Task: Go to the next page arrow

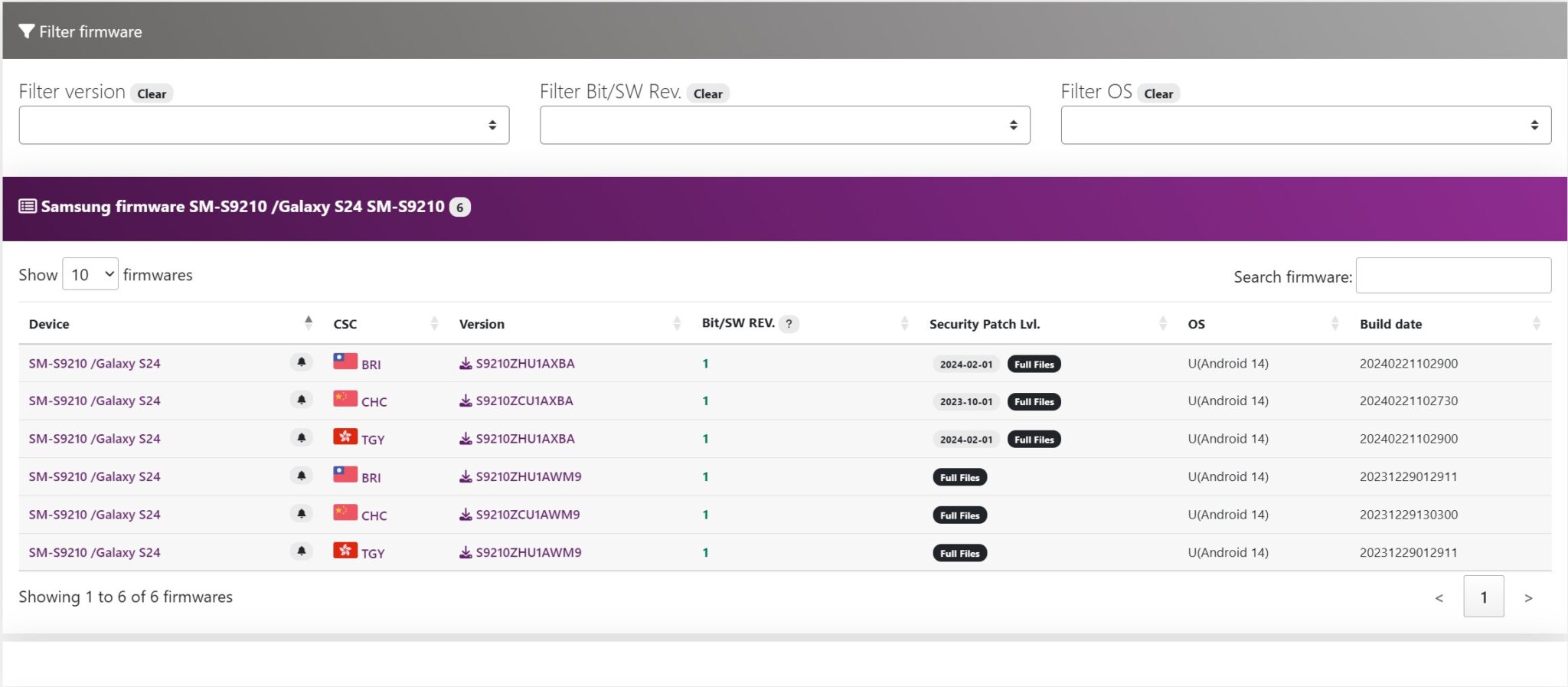Action: coord(1528,597)
